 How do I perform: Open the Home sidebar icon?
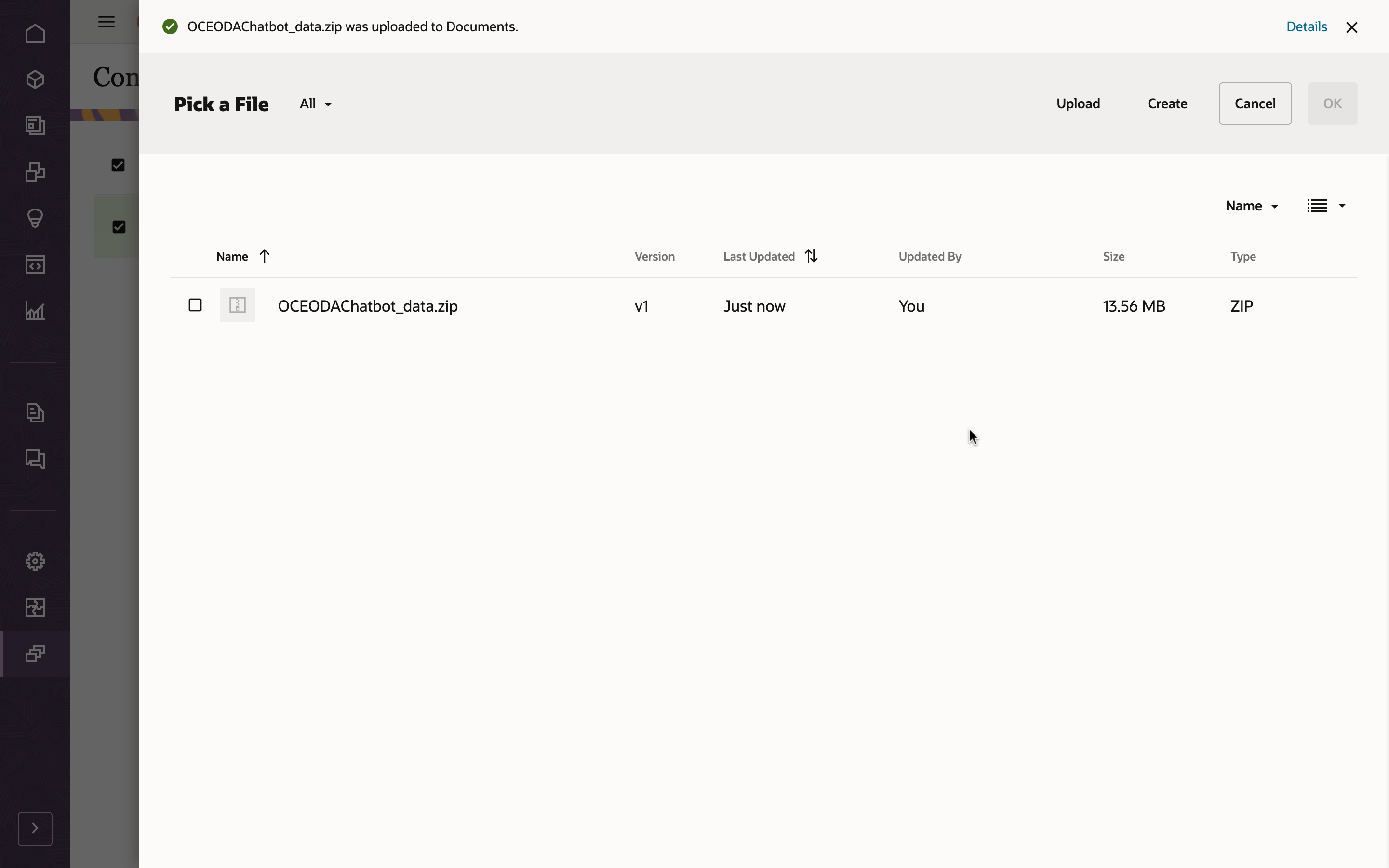(35, 33)
